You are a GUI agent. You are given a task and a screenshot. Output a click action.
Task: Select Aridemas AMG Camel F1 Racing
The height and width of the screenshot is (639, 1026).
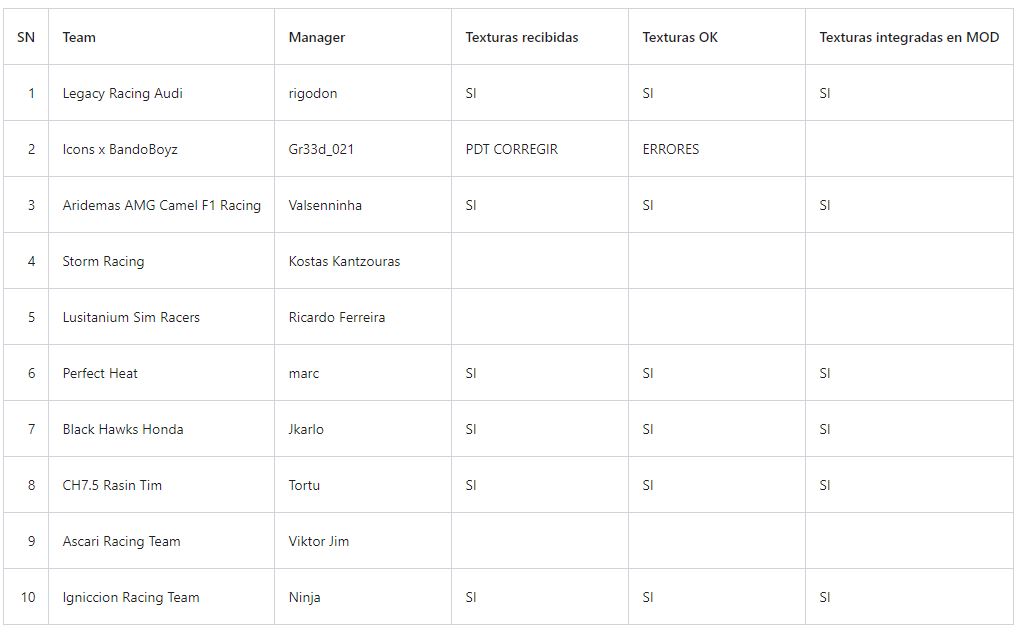tap(161, 205)
